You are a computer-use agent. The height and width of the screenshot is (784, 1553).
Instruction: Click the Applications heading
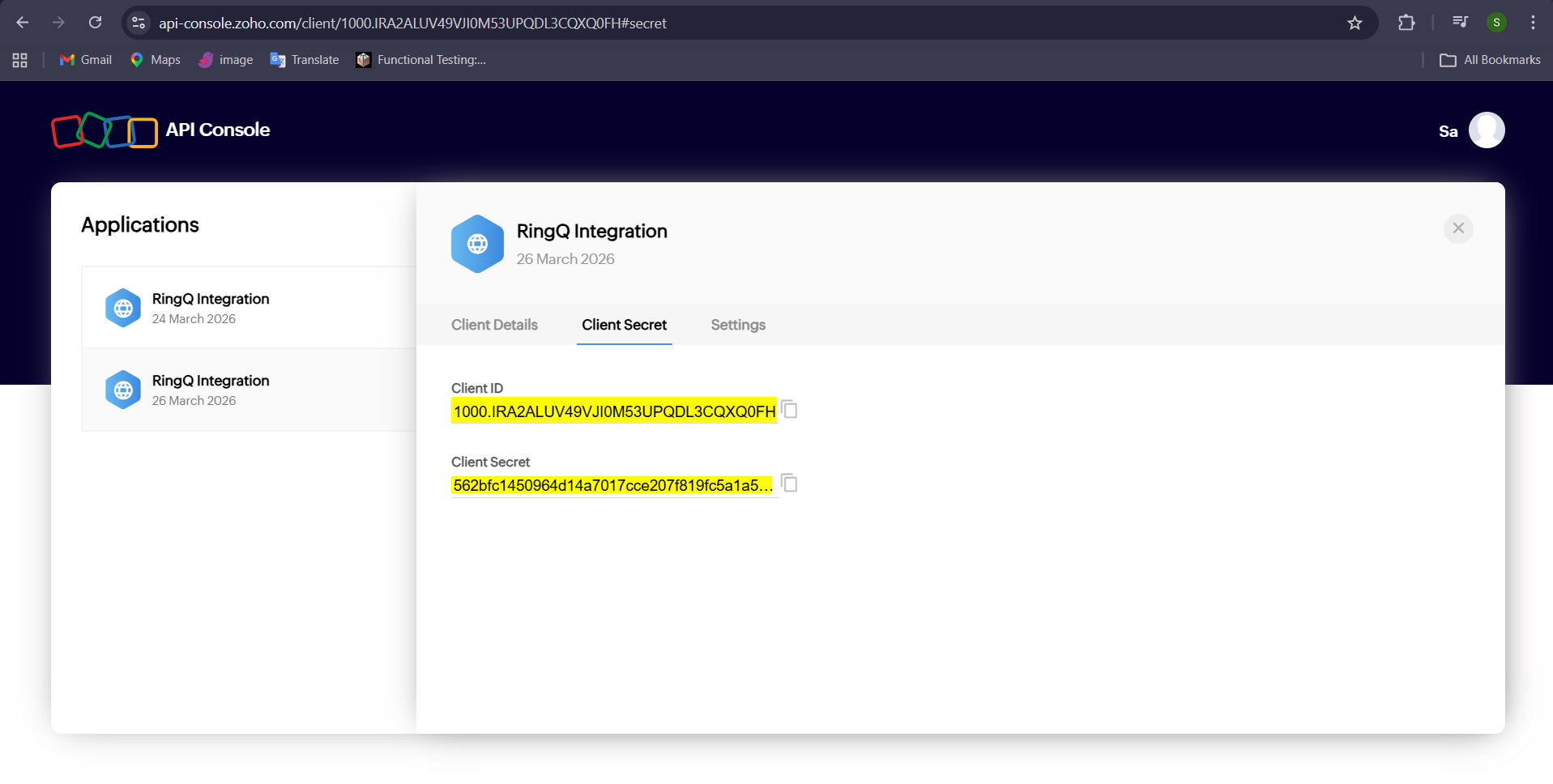click(140, 225)
